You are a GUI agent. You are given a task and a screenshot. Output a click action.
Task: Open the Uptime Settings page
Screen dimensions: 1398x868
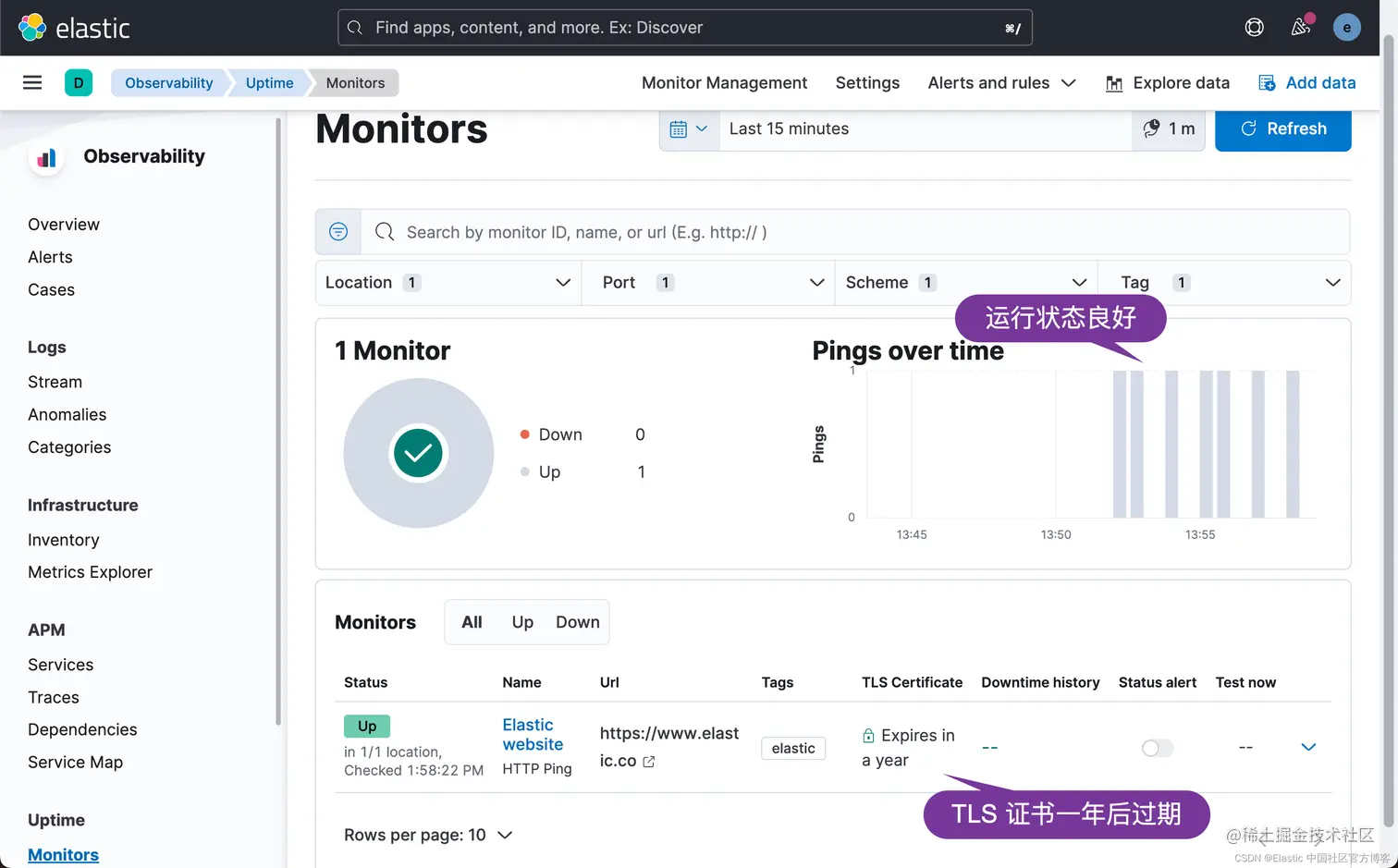pos(867,83)
